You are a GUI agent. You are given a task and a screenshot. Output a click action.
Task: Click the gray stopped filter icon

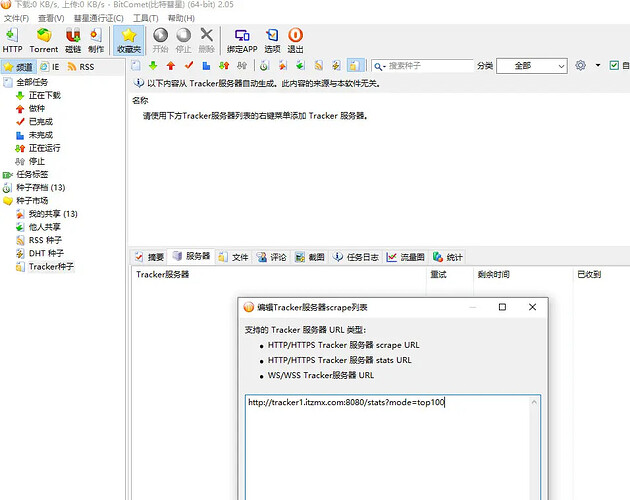point(242,66)
